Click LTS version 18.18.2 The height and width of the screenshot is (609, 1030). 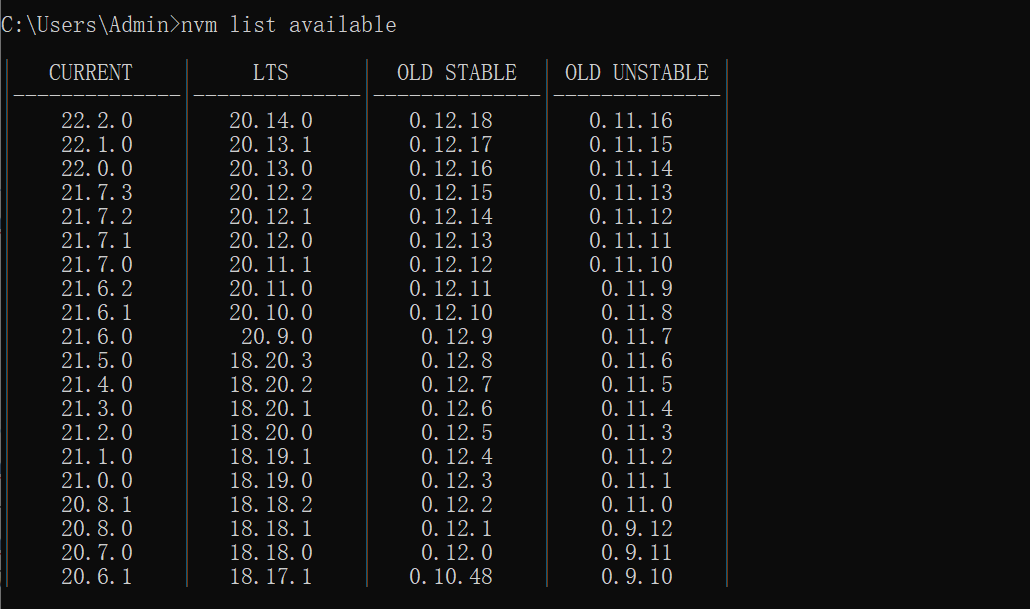pos(271,505)
